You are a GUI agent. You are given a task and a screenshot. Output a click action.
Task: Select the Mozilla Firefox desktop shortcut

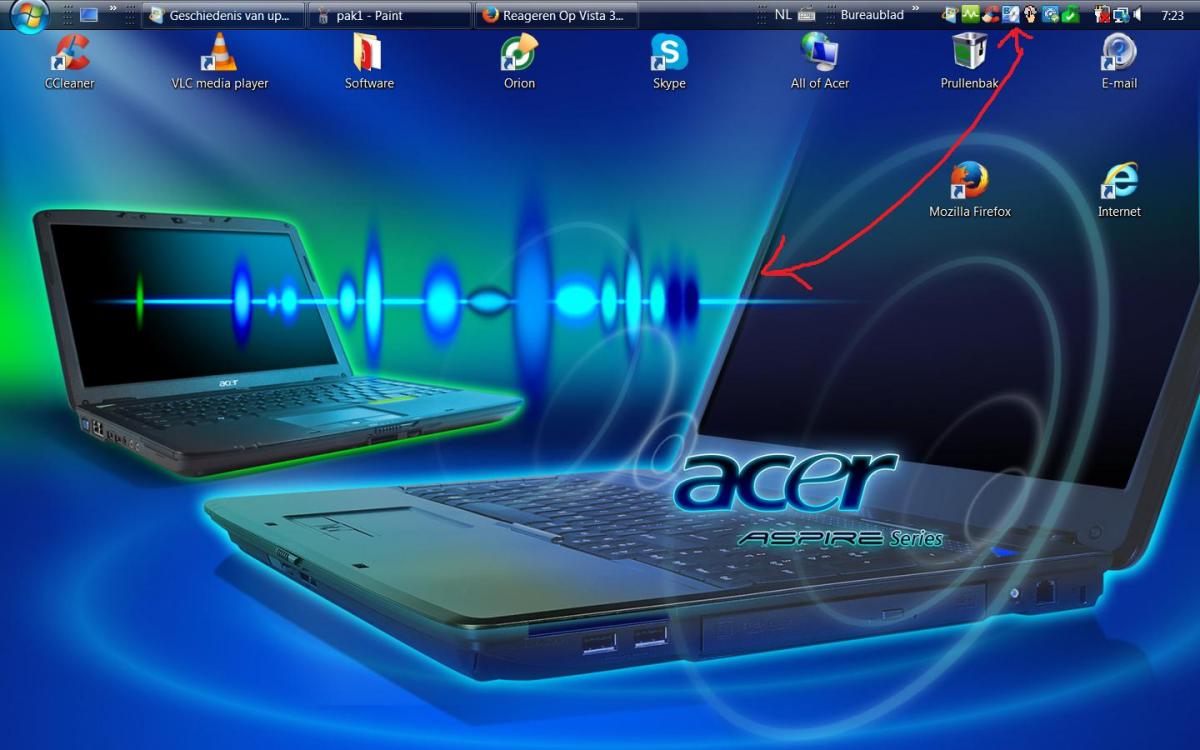tap(969, 189)
